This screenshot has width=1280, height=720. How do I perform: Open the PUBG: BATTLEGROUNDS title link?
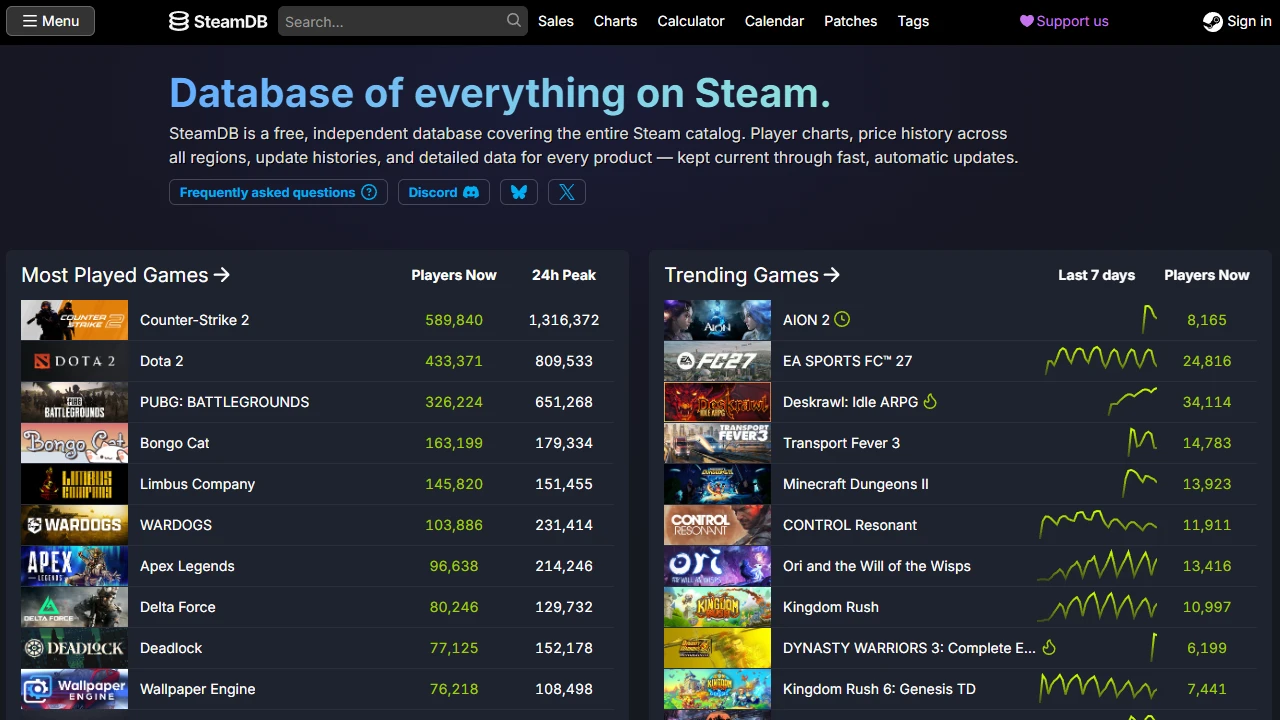click(225, 402)
